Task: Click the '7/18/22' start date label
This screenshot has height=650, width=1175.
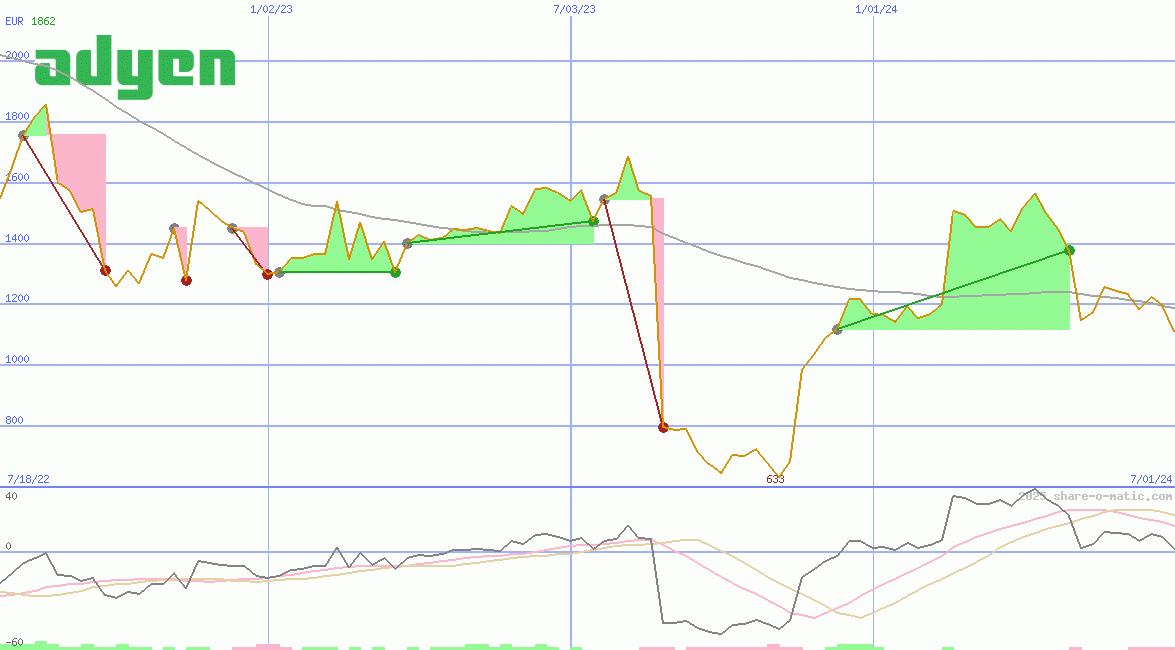Action: (x=28, y=479)
